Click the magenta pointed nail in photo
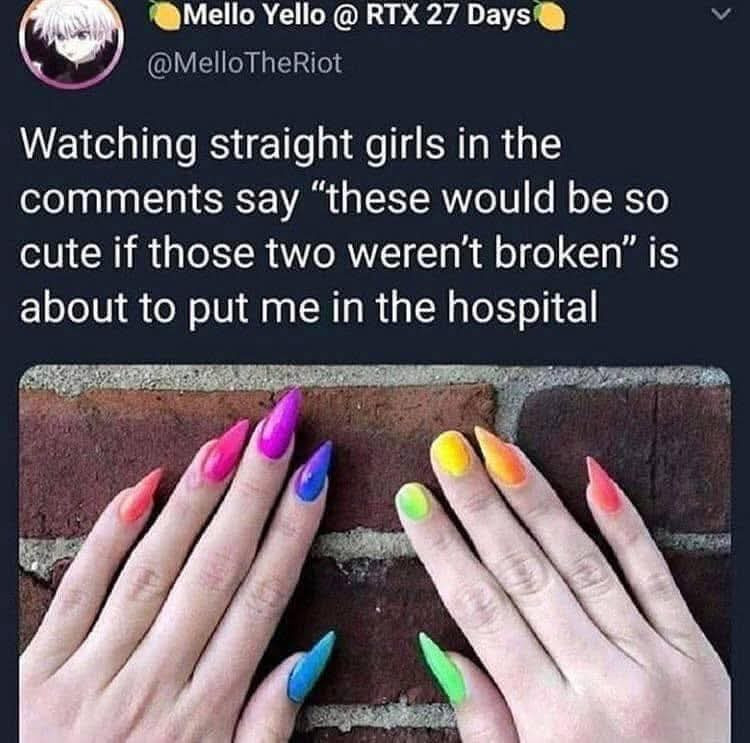 click(280, 423)
